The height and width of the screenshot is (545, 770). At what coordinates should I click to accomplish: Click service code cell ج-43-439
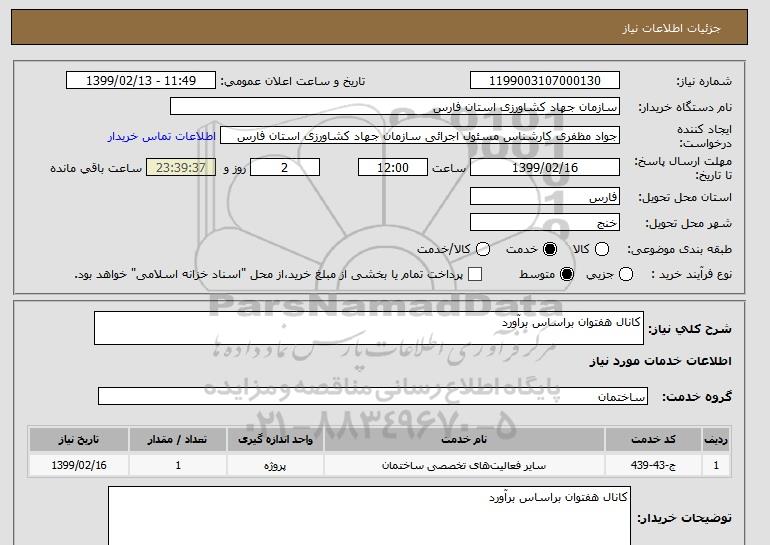click(653, 465)
